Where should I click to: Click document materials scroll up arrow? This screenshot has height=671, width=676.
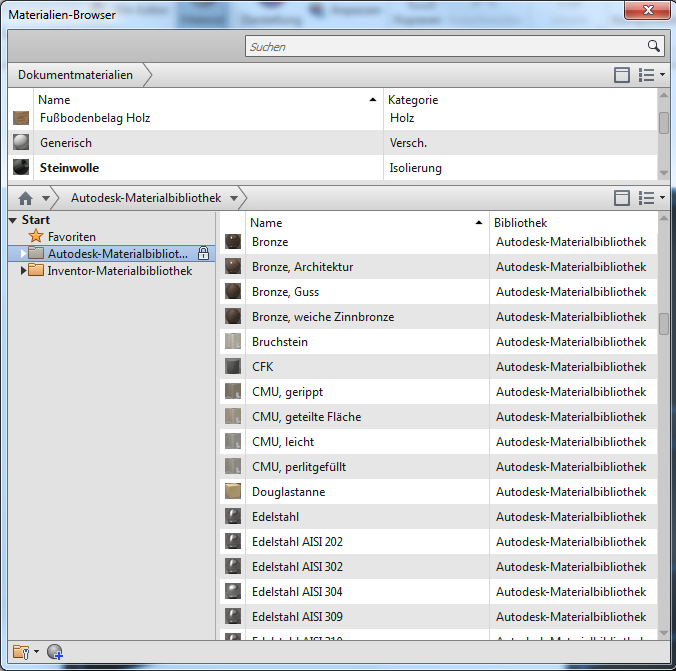pyautogui.click(x=663, y=94)
